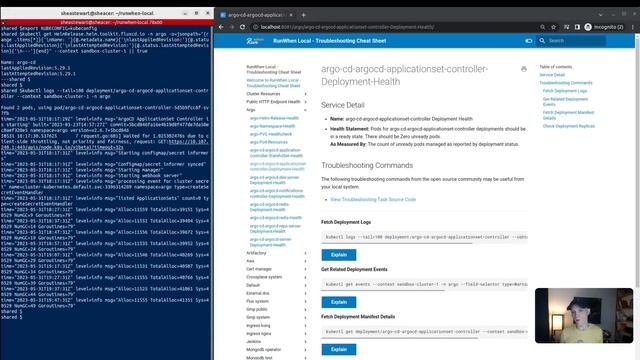Click the RunWhen logo in the header

click(255, 41)
